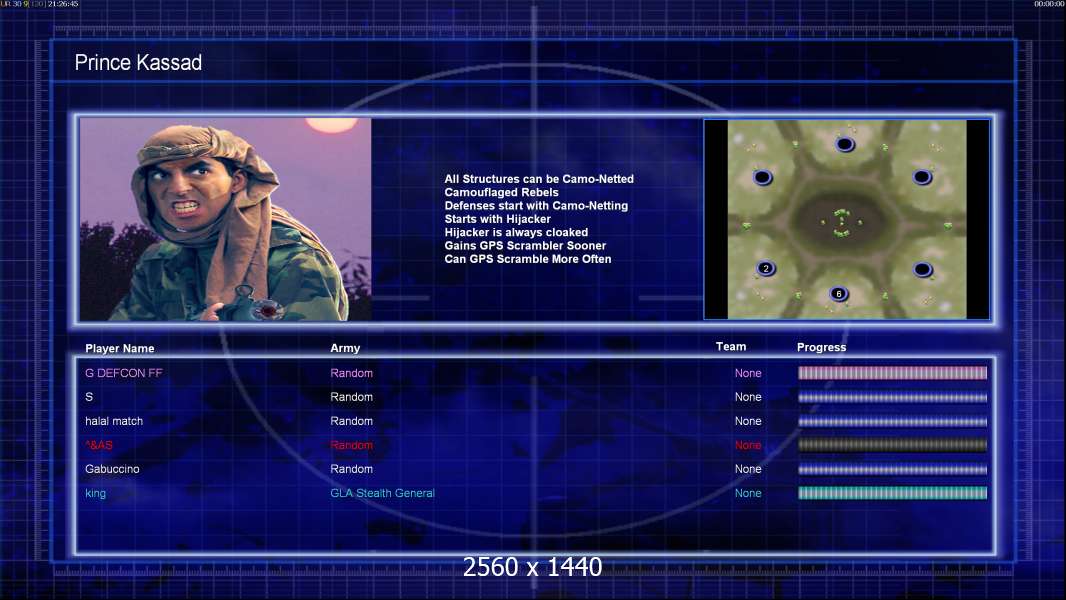Click team None for halal match
Viewport: 1066px width, 600px height.
748,421
